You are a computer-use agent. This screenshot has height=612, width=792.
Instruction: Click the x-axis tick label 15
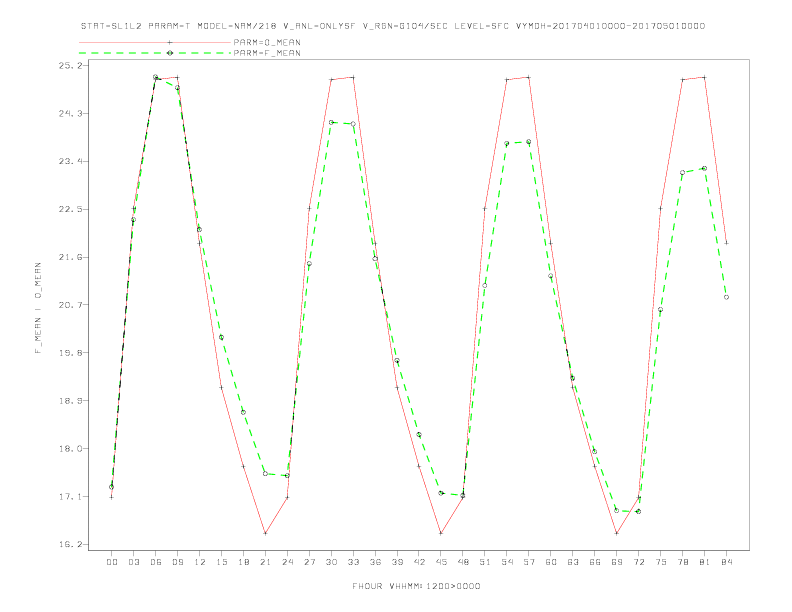[222, 562]
